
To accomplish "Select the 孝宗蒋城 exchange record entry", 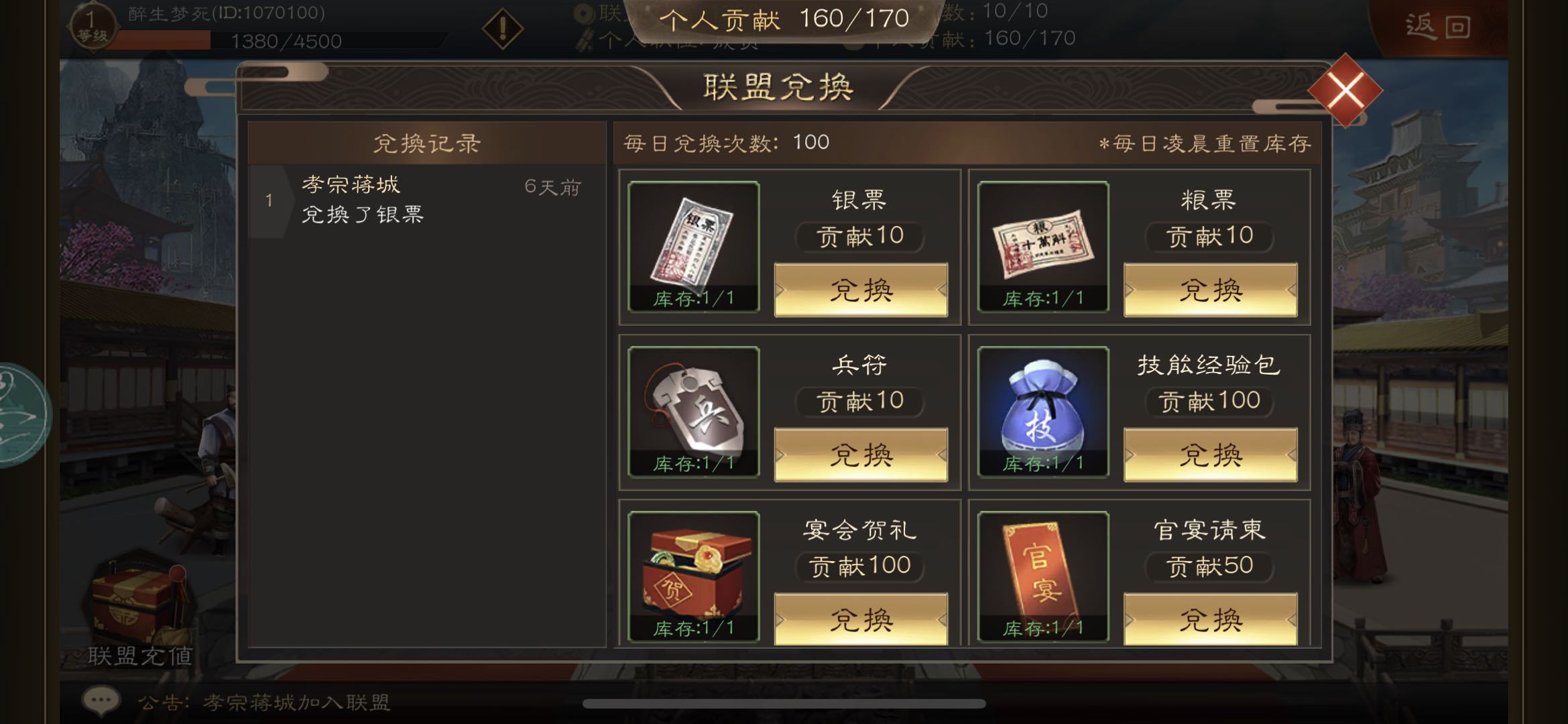I will pyautogui.click(x=427, y=201).
